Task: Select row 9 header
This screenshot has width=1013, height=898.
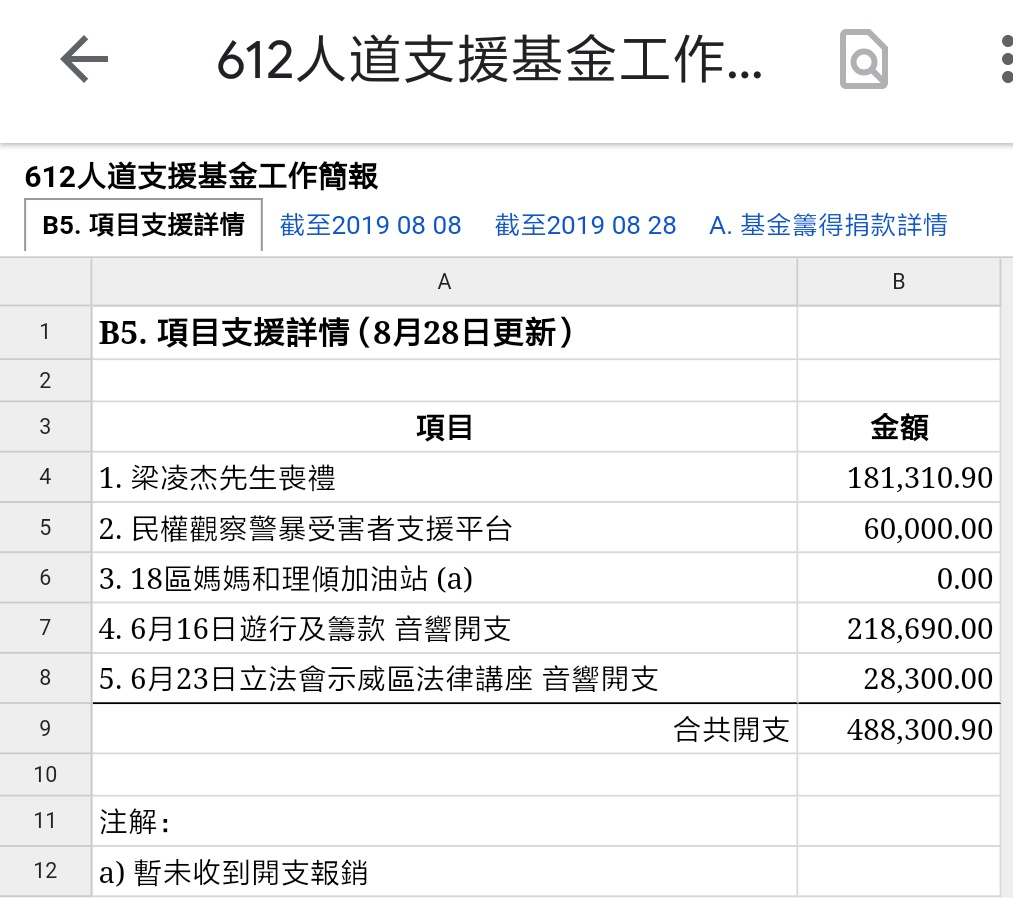Action: 45,728
